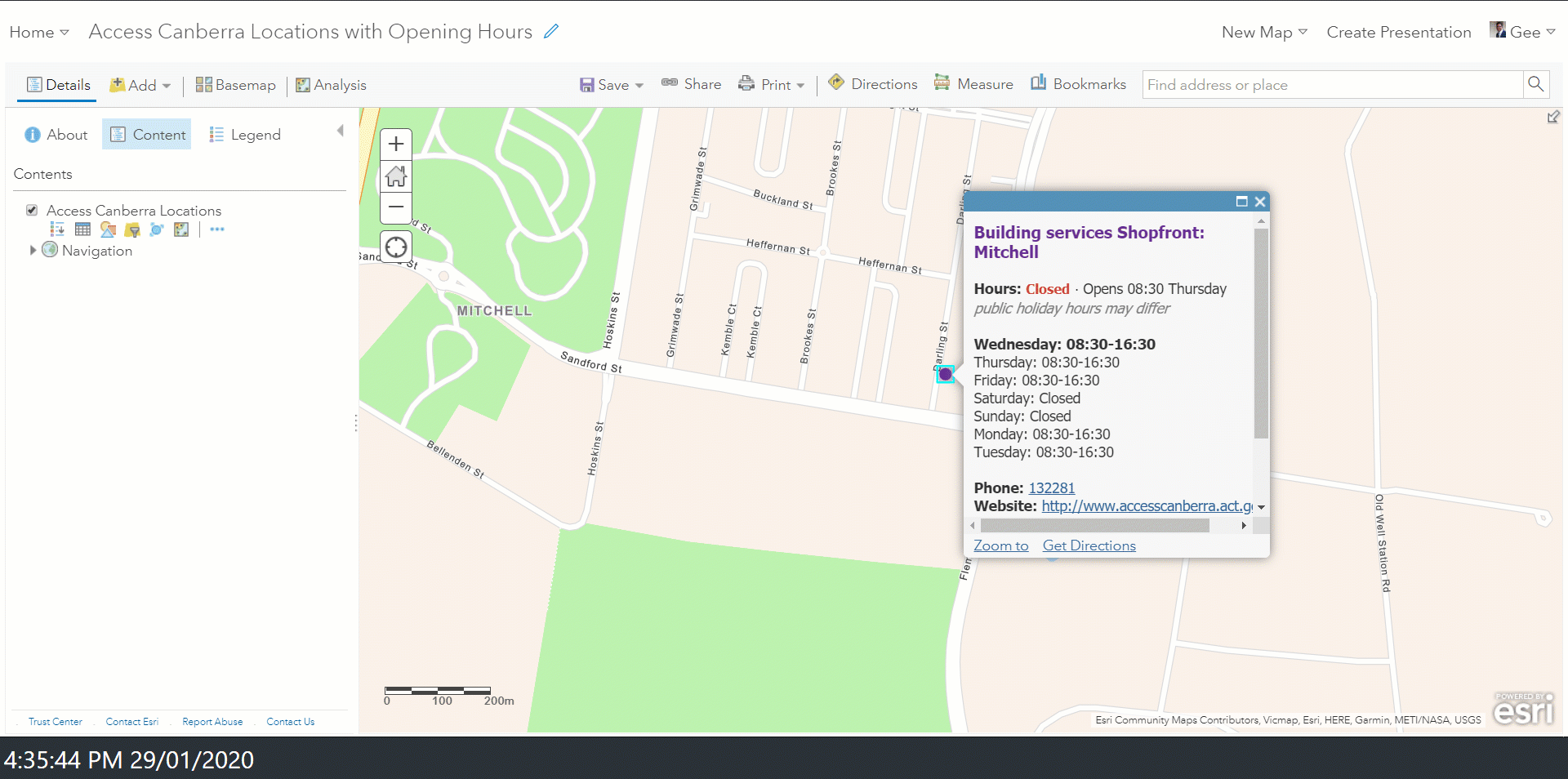Click the Contact Us footer link
The image size is (1568, 779).
(x=290, y=722)
